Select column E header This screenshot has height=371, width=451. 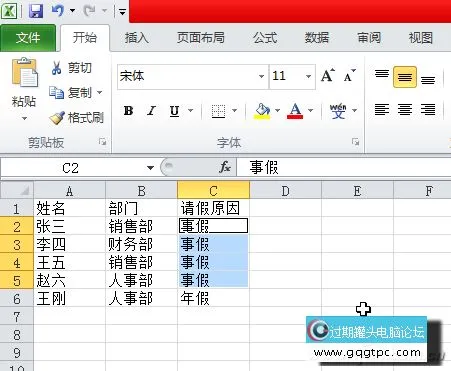click(x=357, y=191)
